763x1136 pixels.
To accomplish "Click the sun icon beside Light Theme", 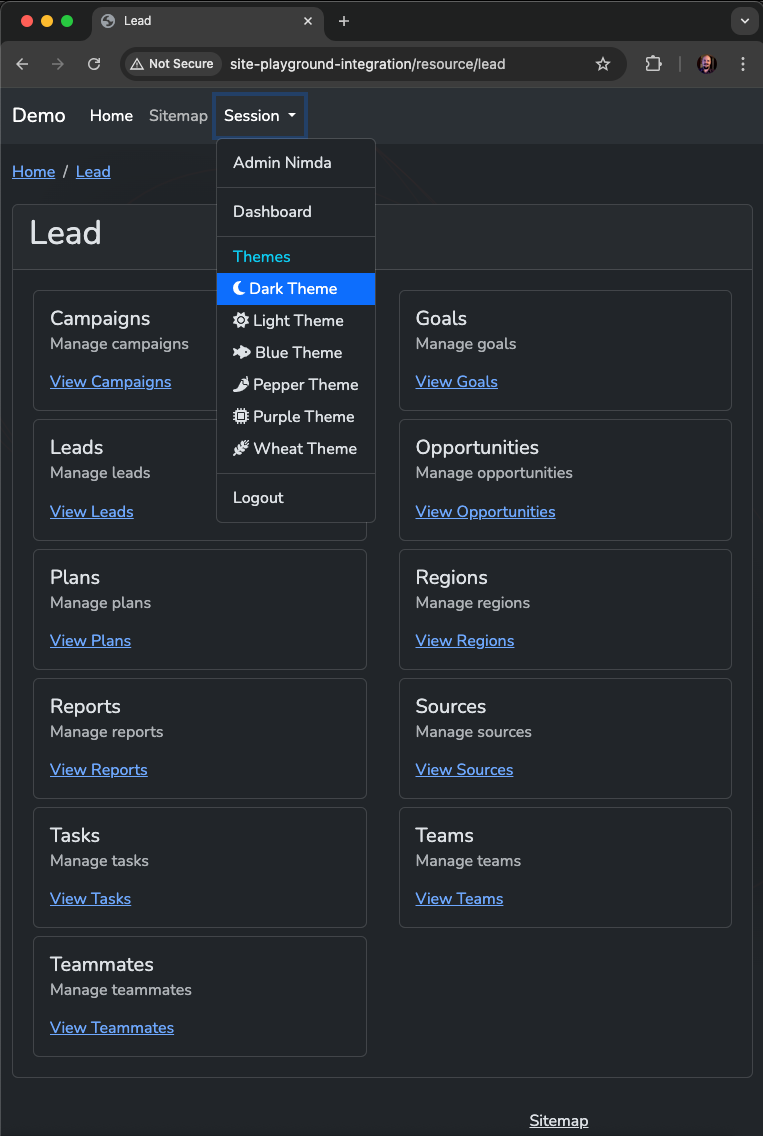I will (x=241, y=321).
